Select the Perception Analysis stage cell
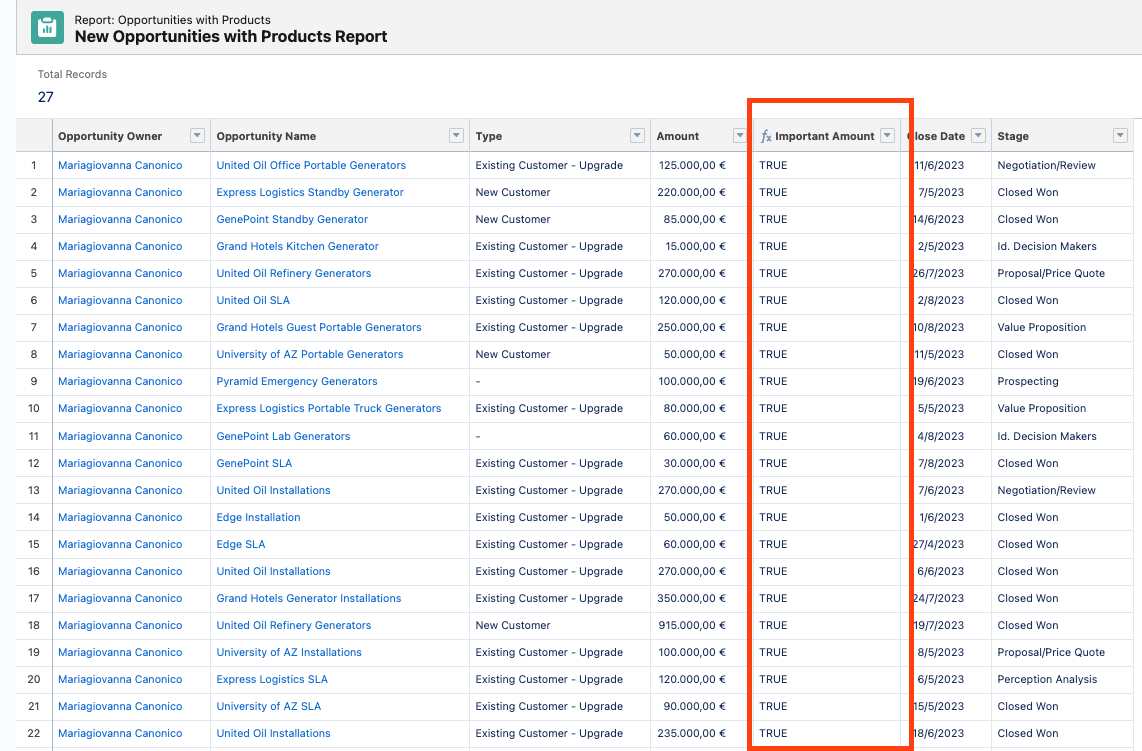The image size is (1142, 751). pyautogui.click(x=1047, y=679)
